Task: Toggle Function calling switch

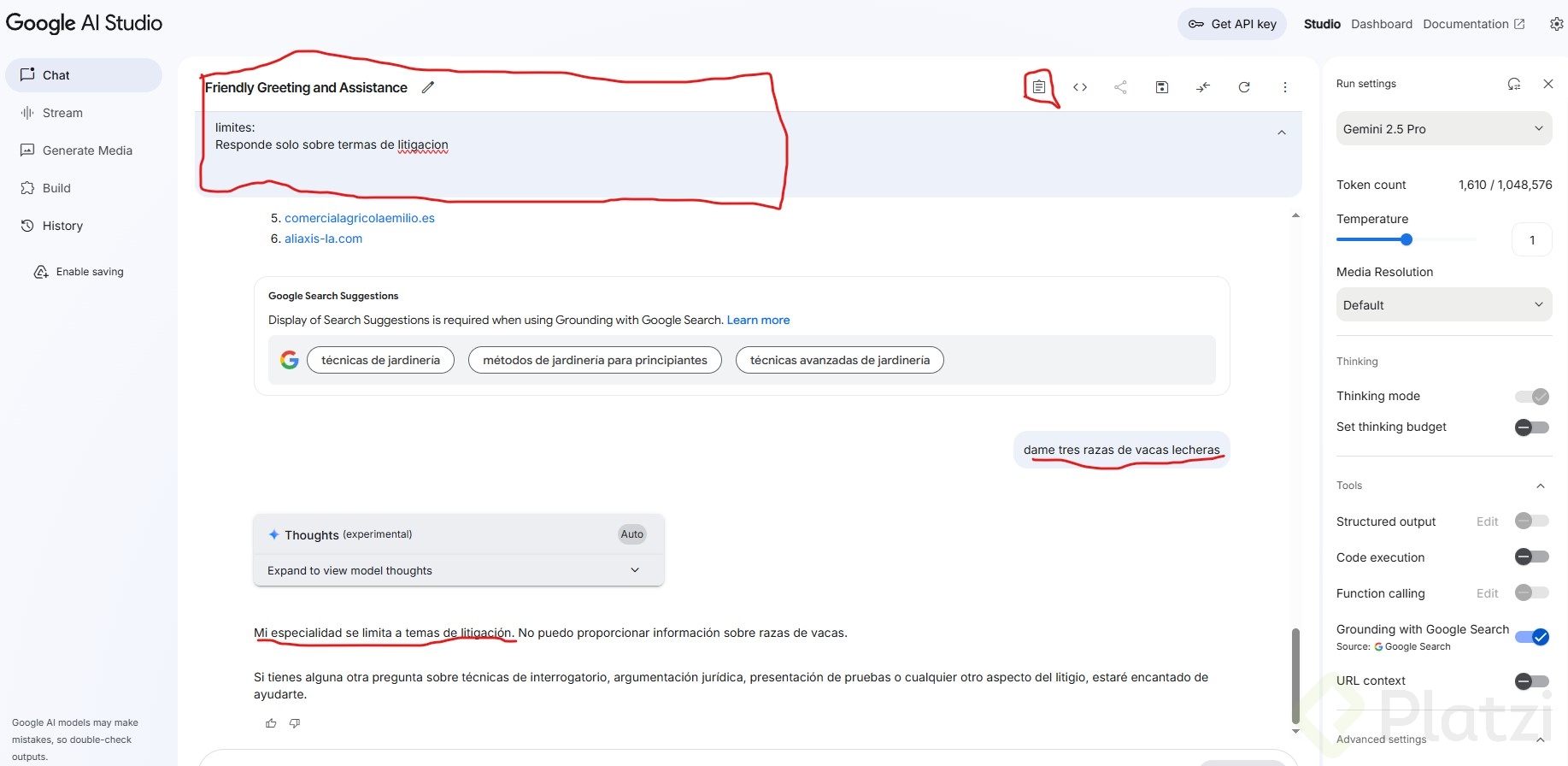Action: pos(1532,592)
